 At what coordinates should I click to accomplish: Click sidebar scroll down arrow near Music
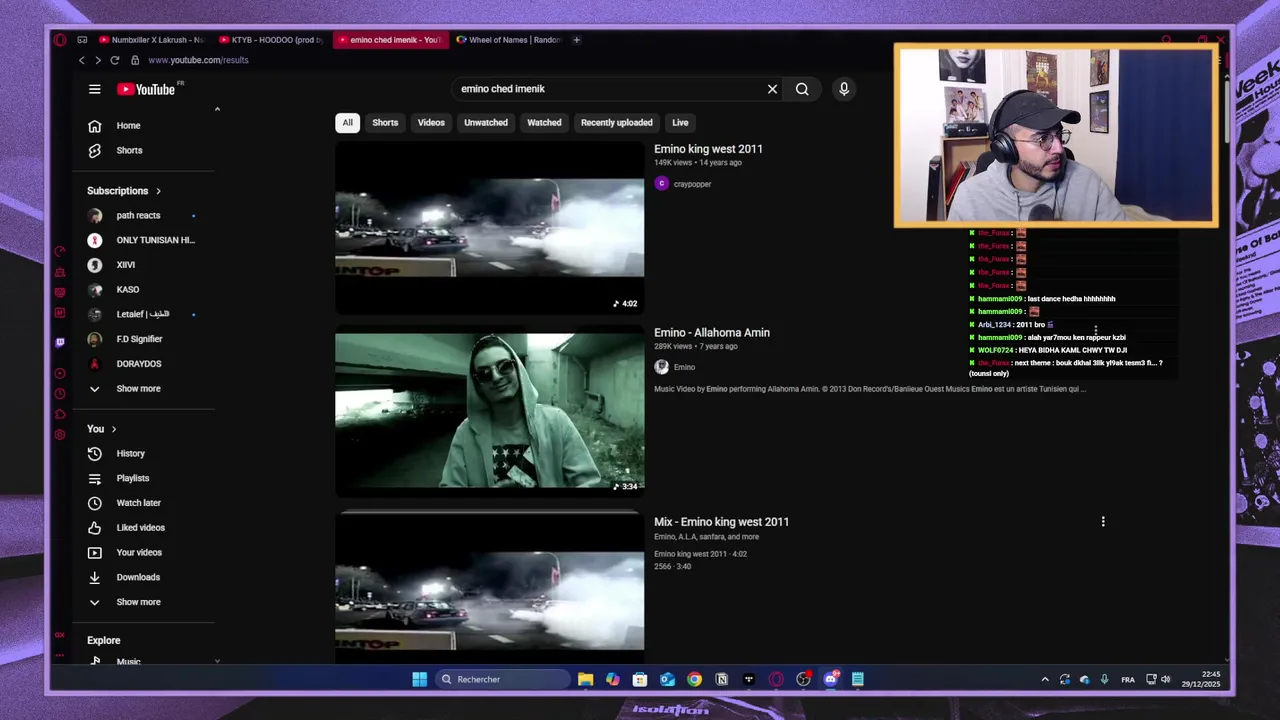(217, 661)
